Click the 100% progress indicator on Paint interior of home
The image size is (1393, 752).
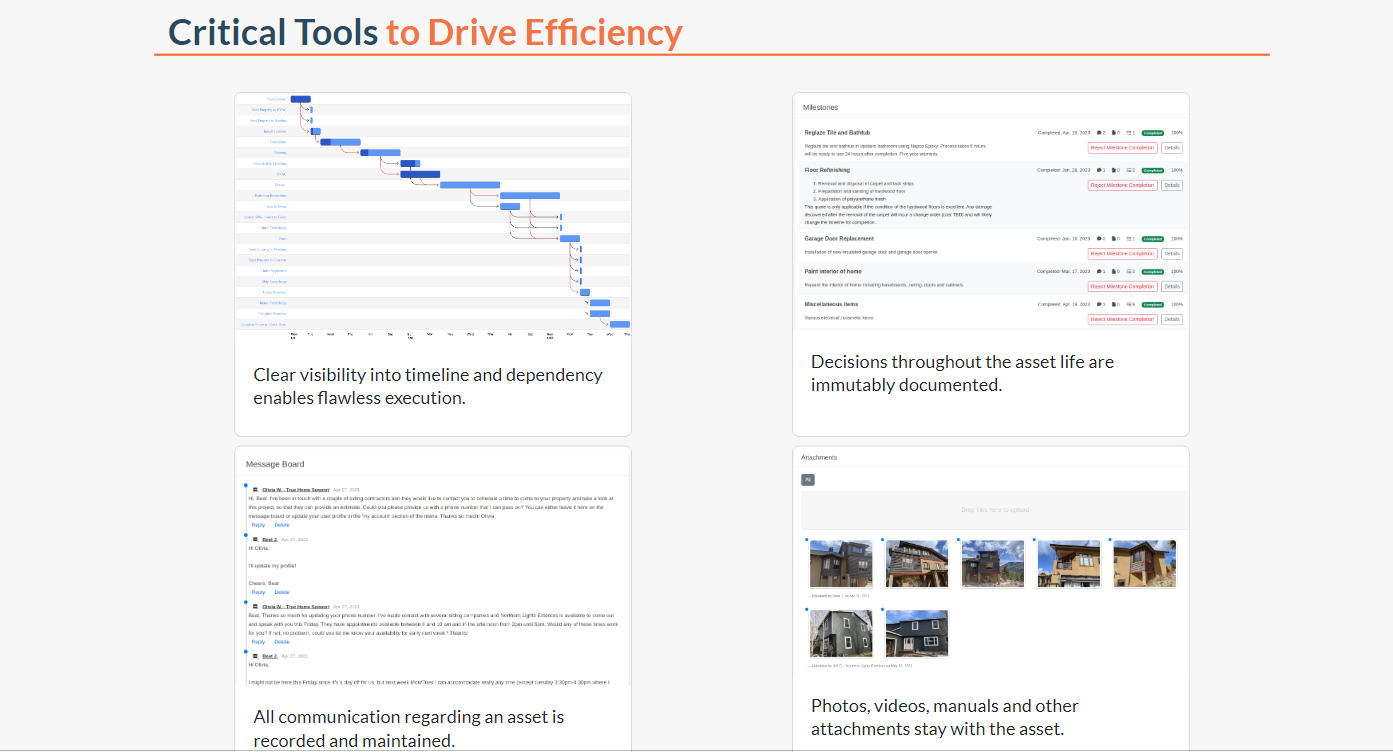[x=1177, y=271]
